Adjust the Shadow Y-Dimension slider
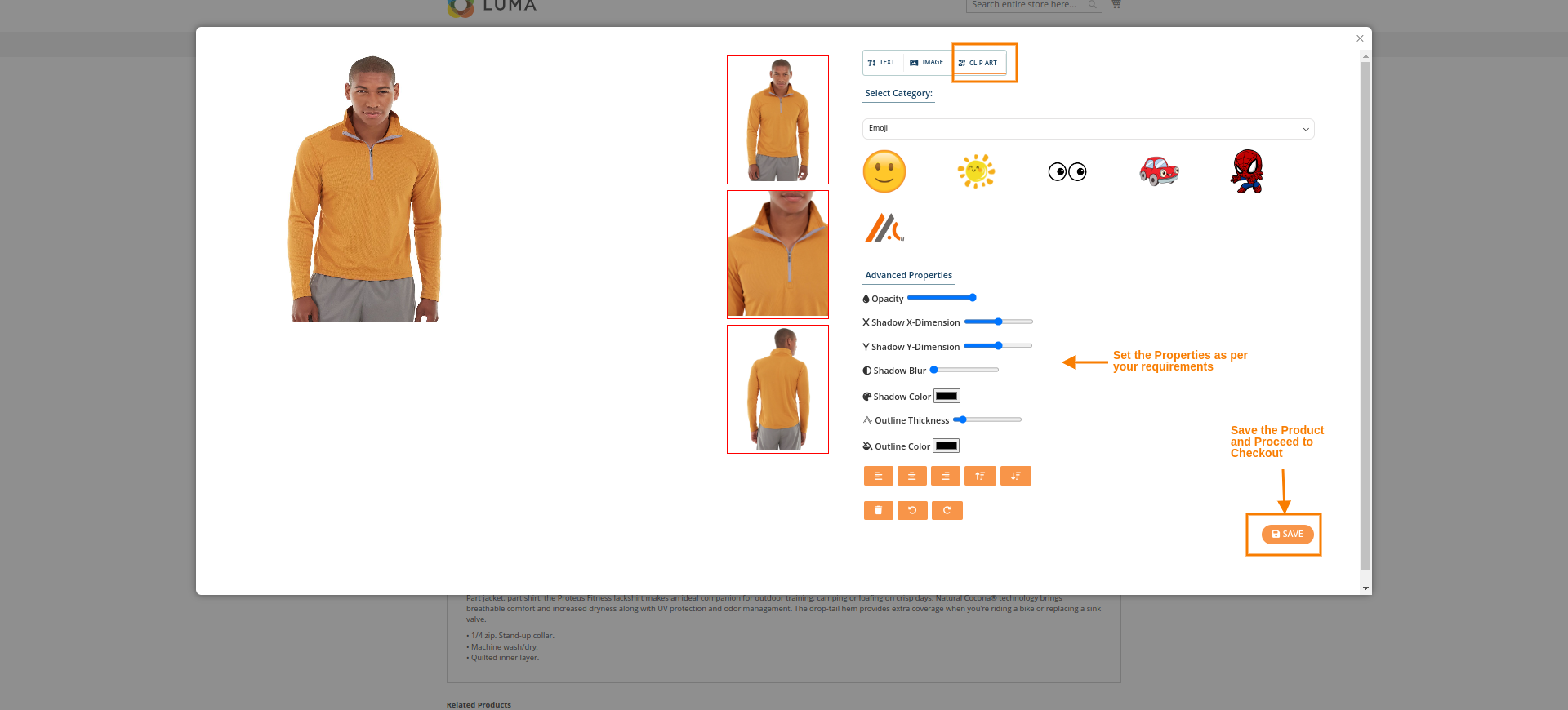This screenshot has height=710, width=1568. point(998,346)
